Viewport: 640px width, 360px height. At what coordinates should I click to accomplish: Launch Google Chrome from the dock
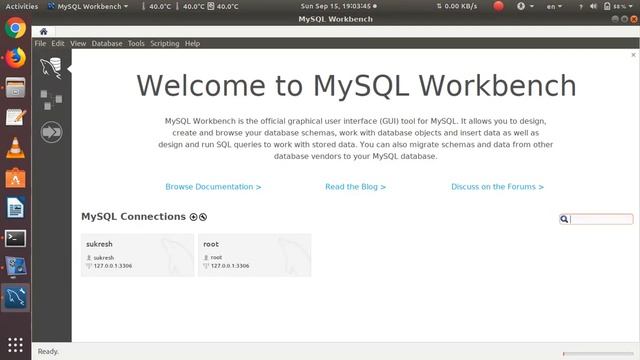pos(16,28)
